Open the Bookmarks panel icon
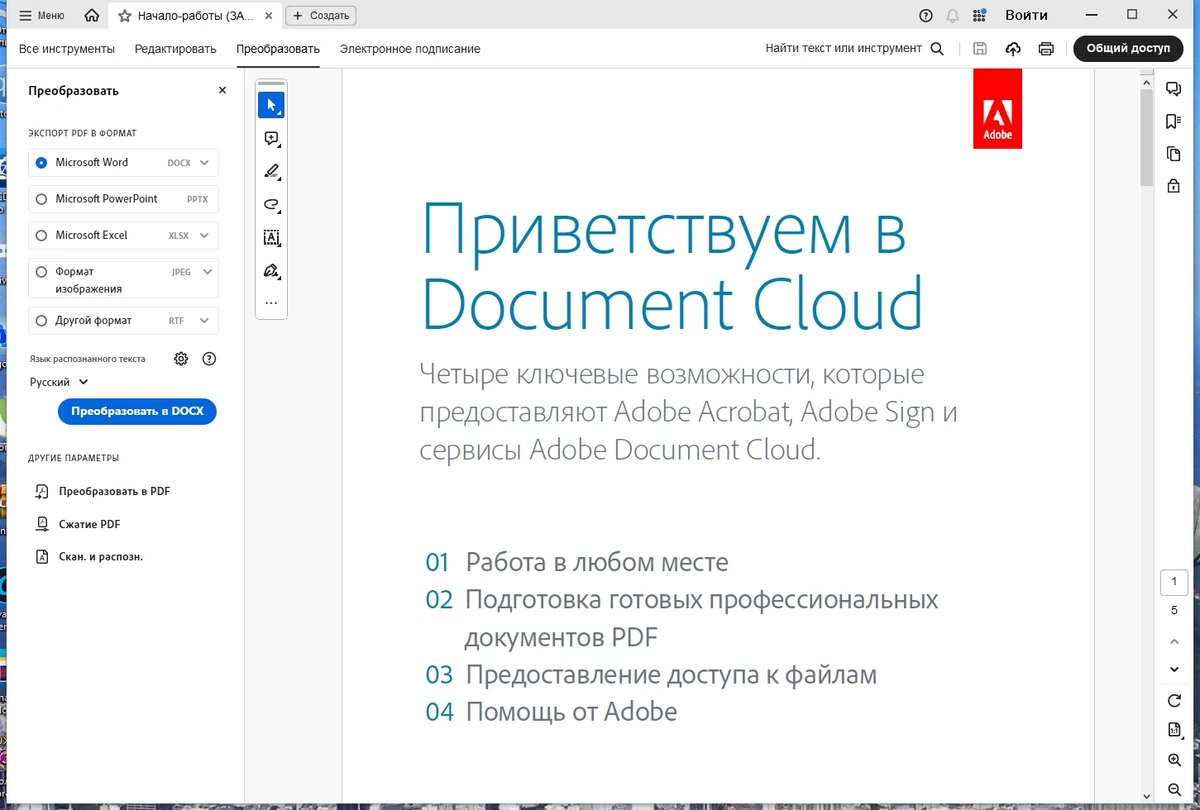 1174,122
